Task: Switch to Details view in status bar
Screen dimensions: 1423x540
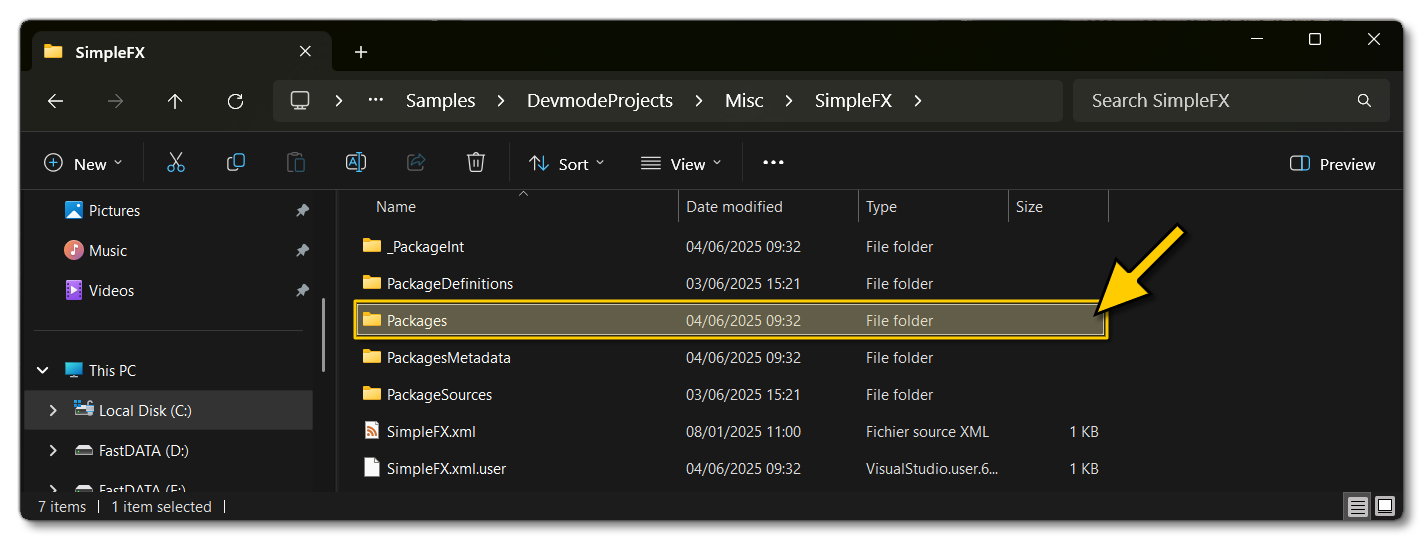Action: pos(1357,507)
